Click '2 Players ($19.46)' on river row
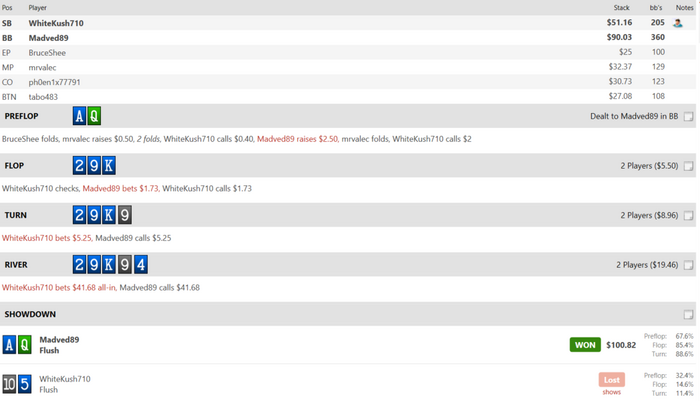The width and height of the screenshot is (700, 401). pos(647,265)
